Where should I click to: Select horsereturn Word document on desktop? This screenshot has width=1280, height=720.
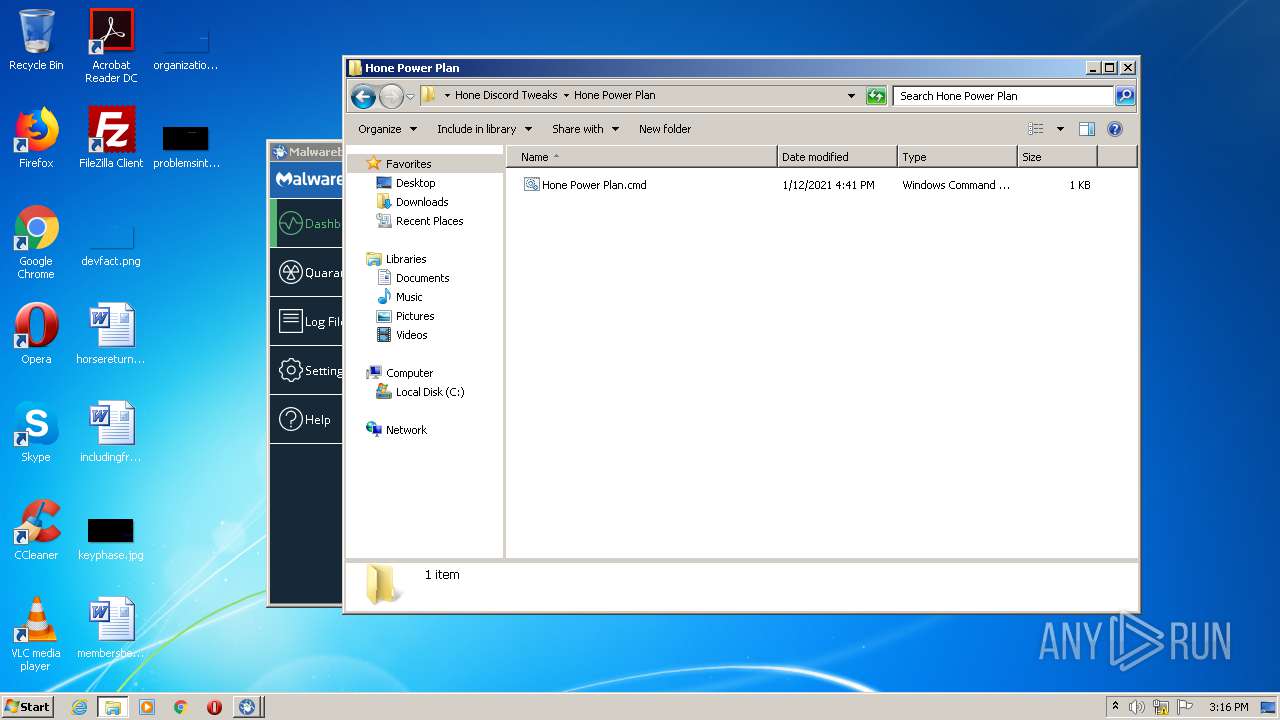[x=111, y=334]
